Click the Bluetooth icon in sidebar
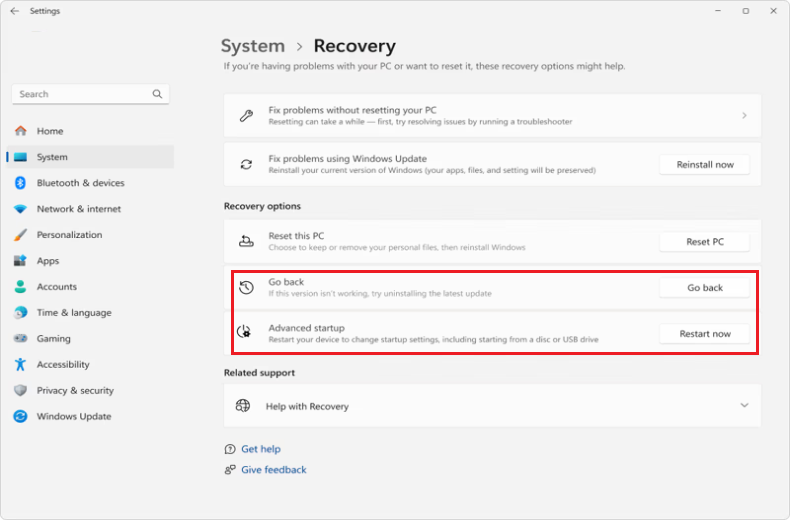The width and height of the screenshot is (790, 520). point(20,183)
